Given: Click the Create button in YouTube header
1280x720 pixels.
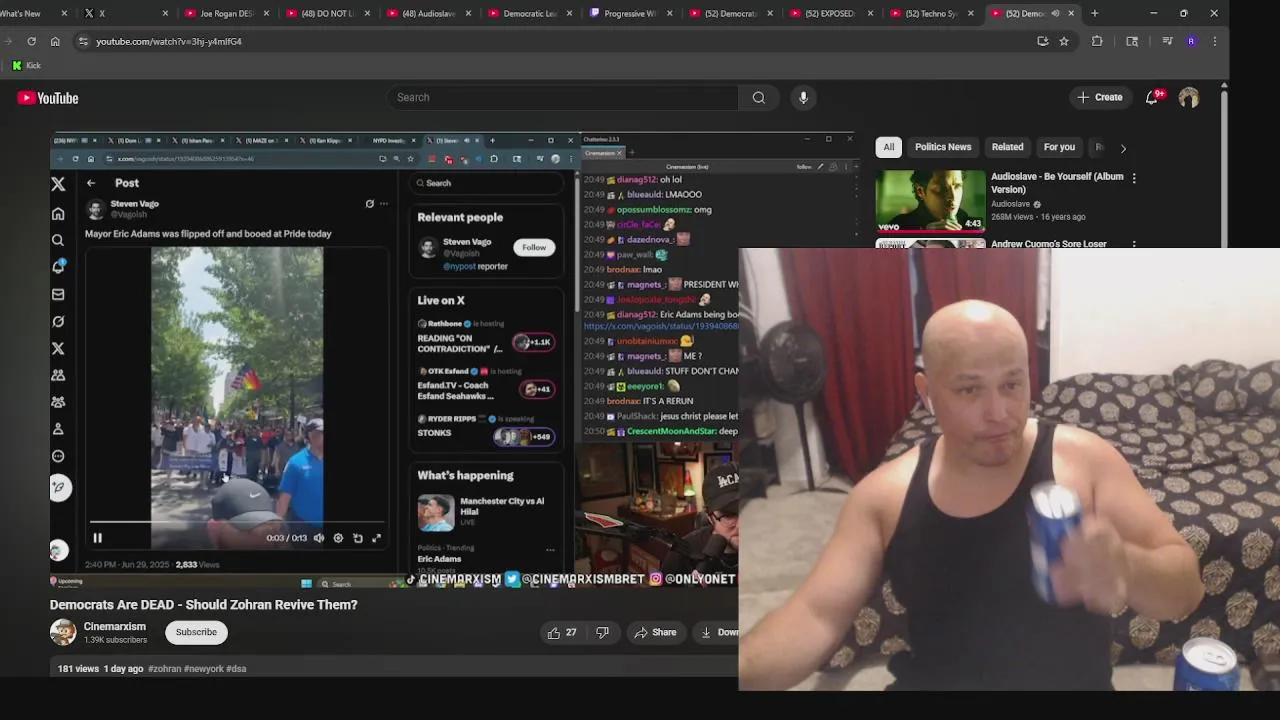Looking at the screenshot, I should tap(1099, 97).
